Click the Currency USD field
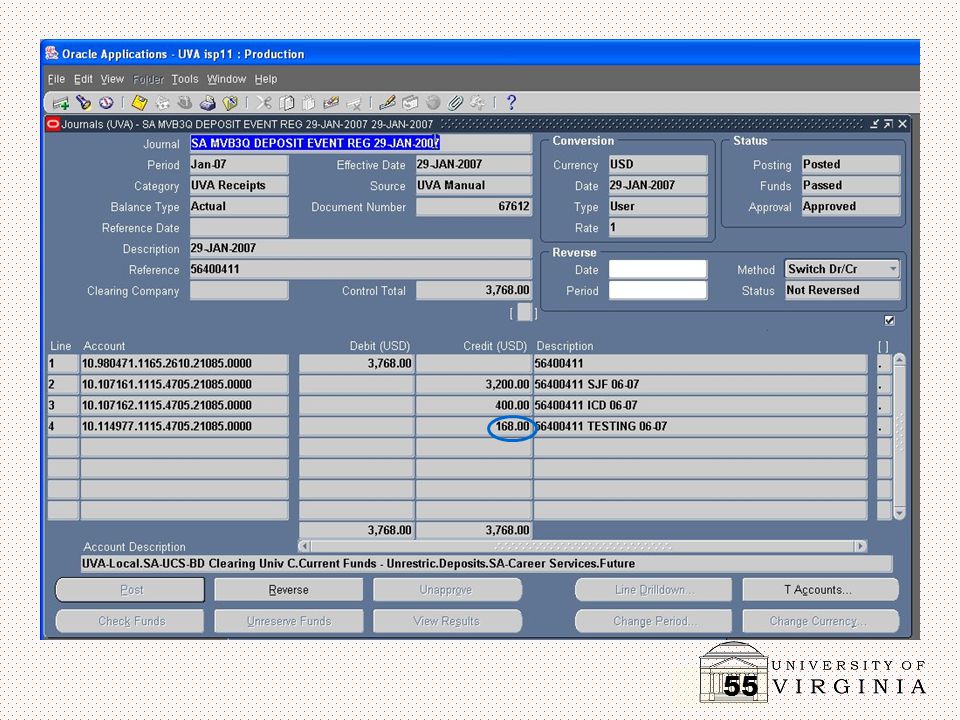This screenshot has height=720, width=960. pyautogui.click(x=658, y=165)
